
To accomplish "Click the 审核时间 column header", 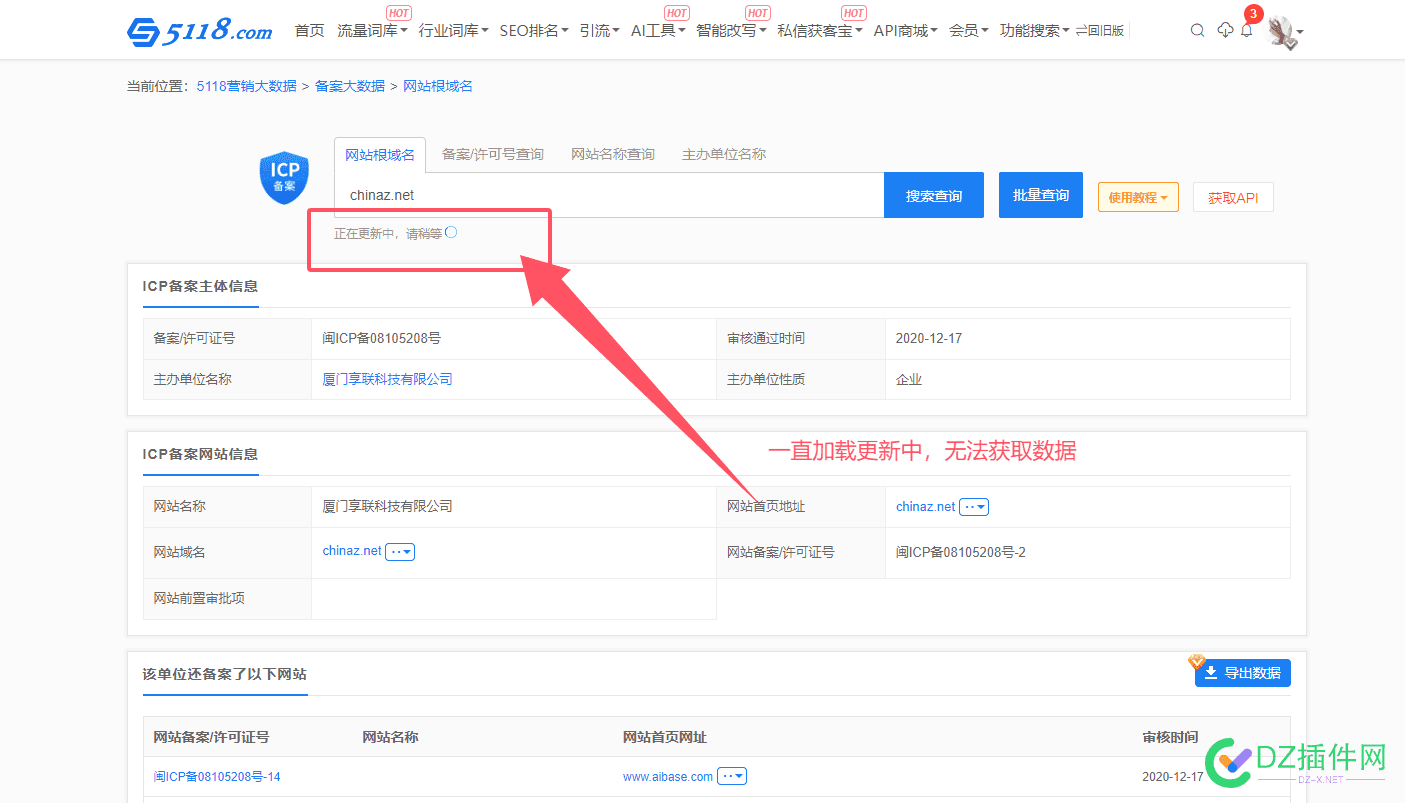I will (x=1170, y=737).
